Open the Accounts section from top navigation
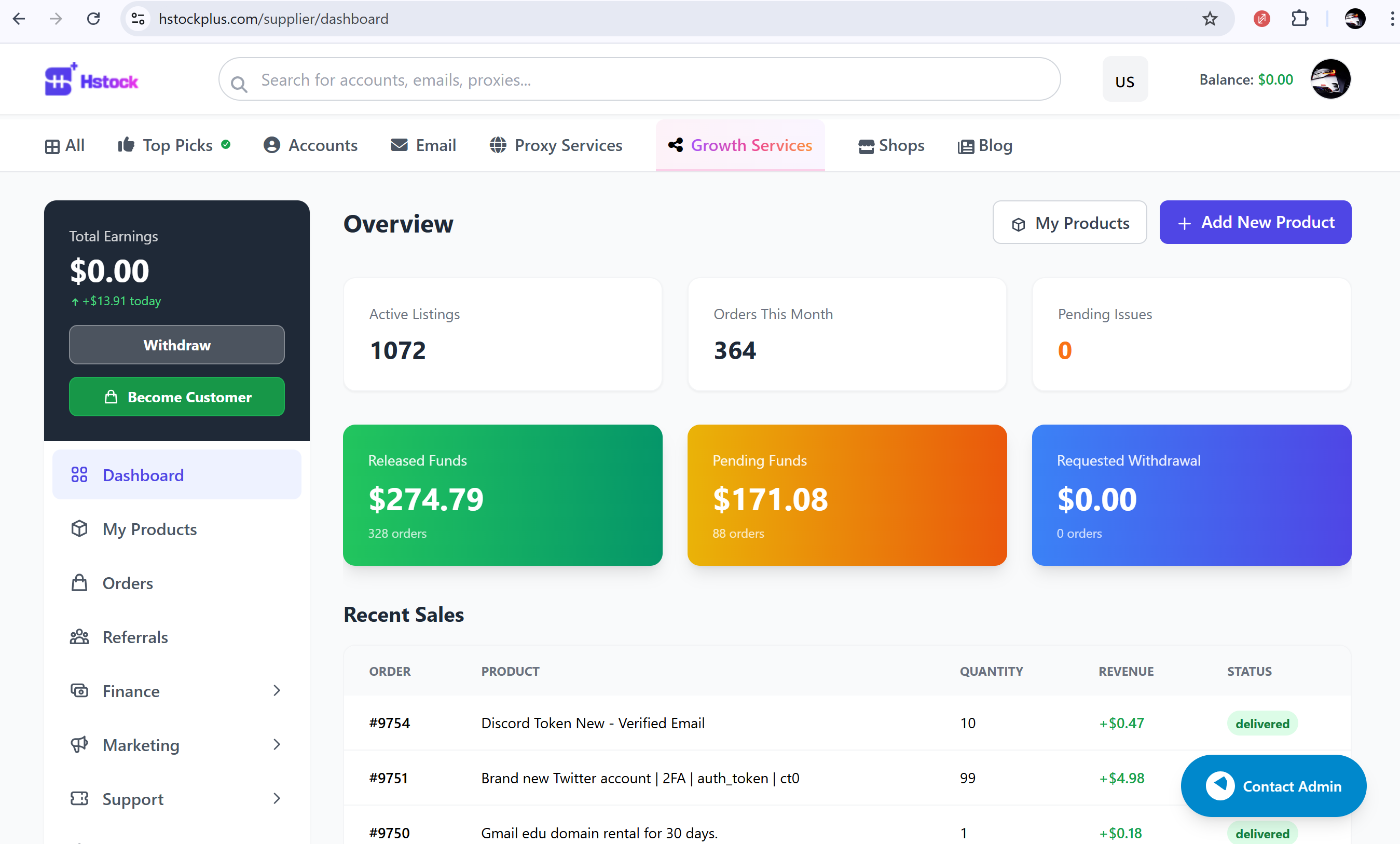 [x=272, y=145]
